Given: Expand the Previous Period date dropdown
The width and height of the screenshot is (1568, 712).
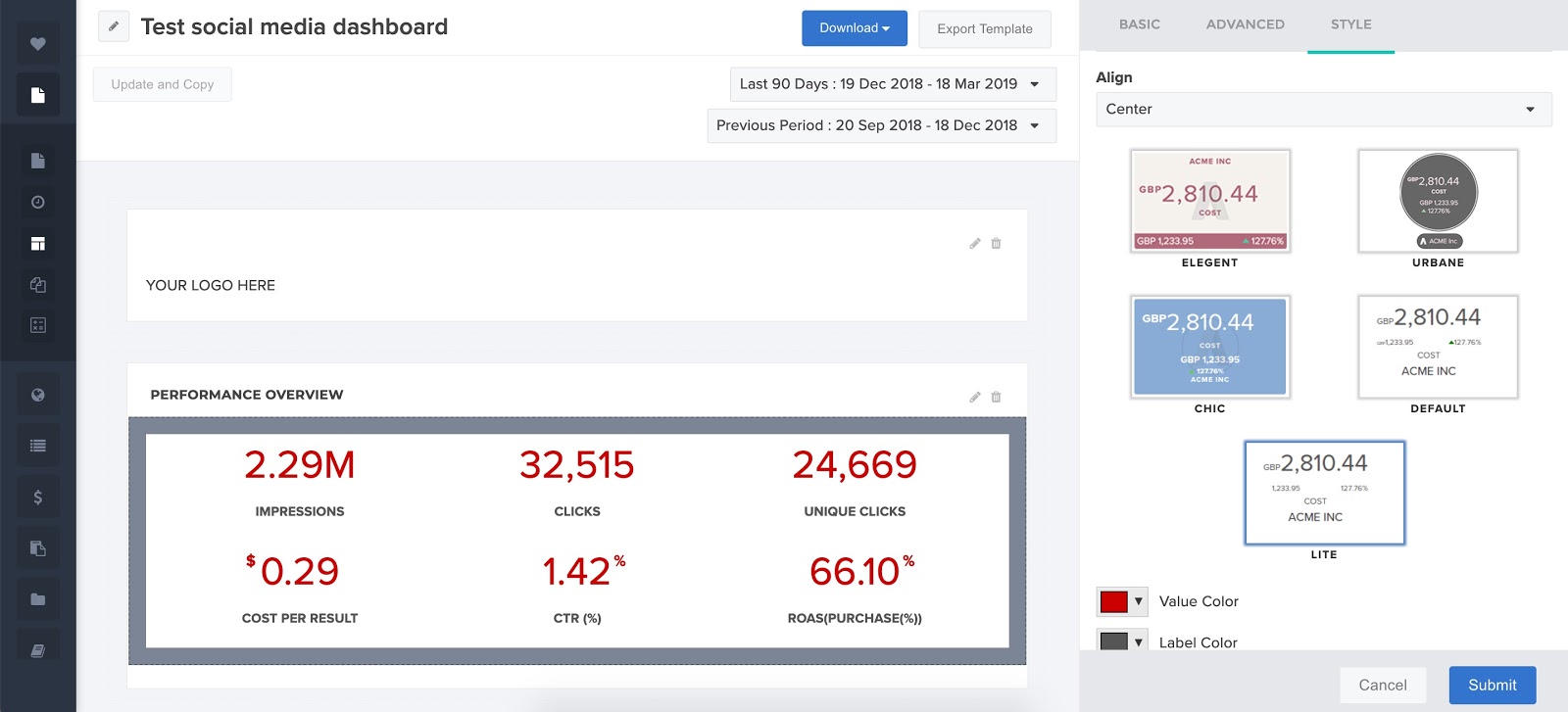Looking at the screenshot, I should coord(881,125).
